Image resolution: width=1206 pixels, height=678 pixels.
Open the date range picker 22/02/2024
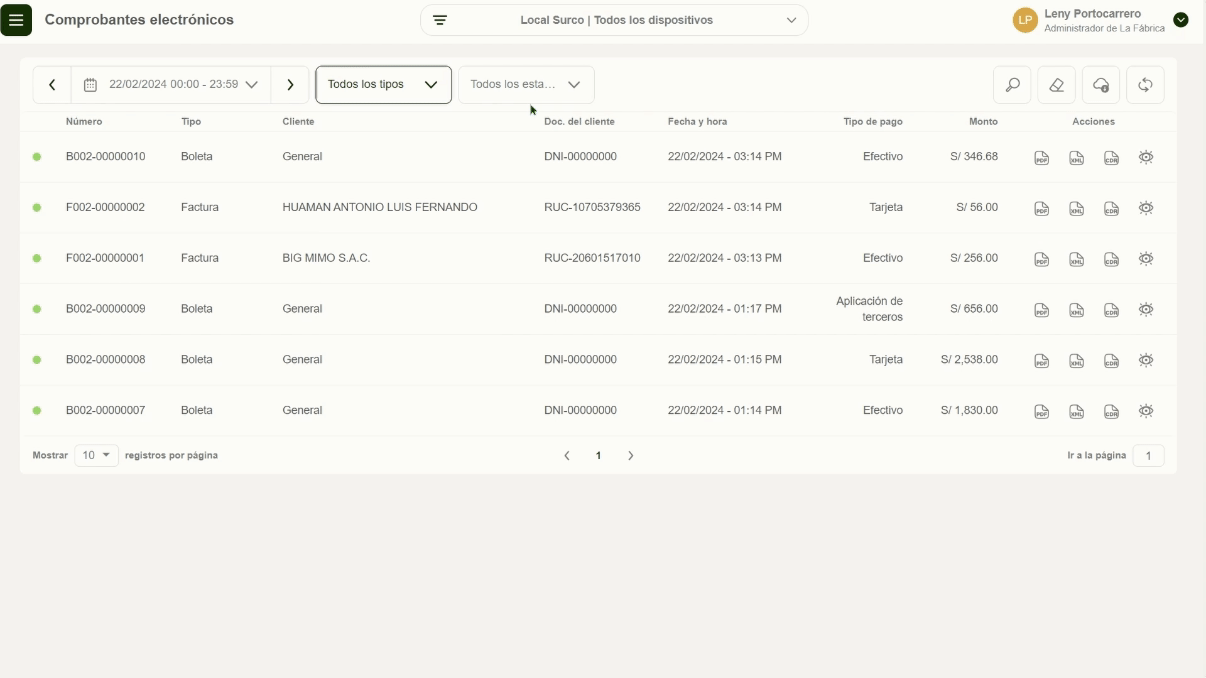[x=171, y=85]
